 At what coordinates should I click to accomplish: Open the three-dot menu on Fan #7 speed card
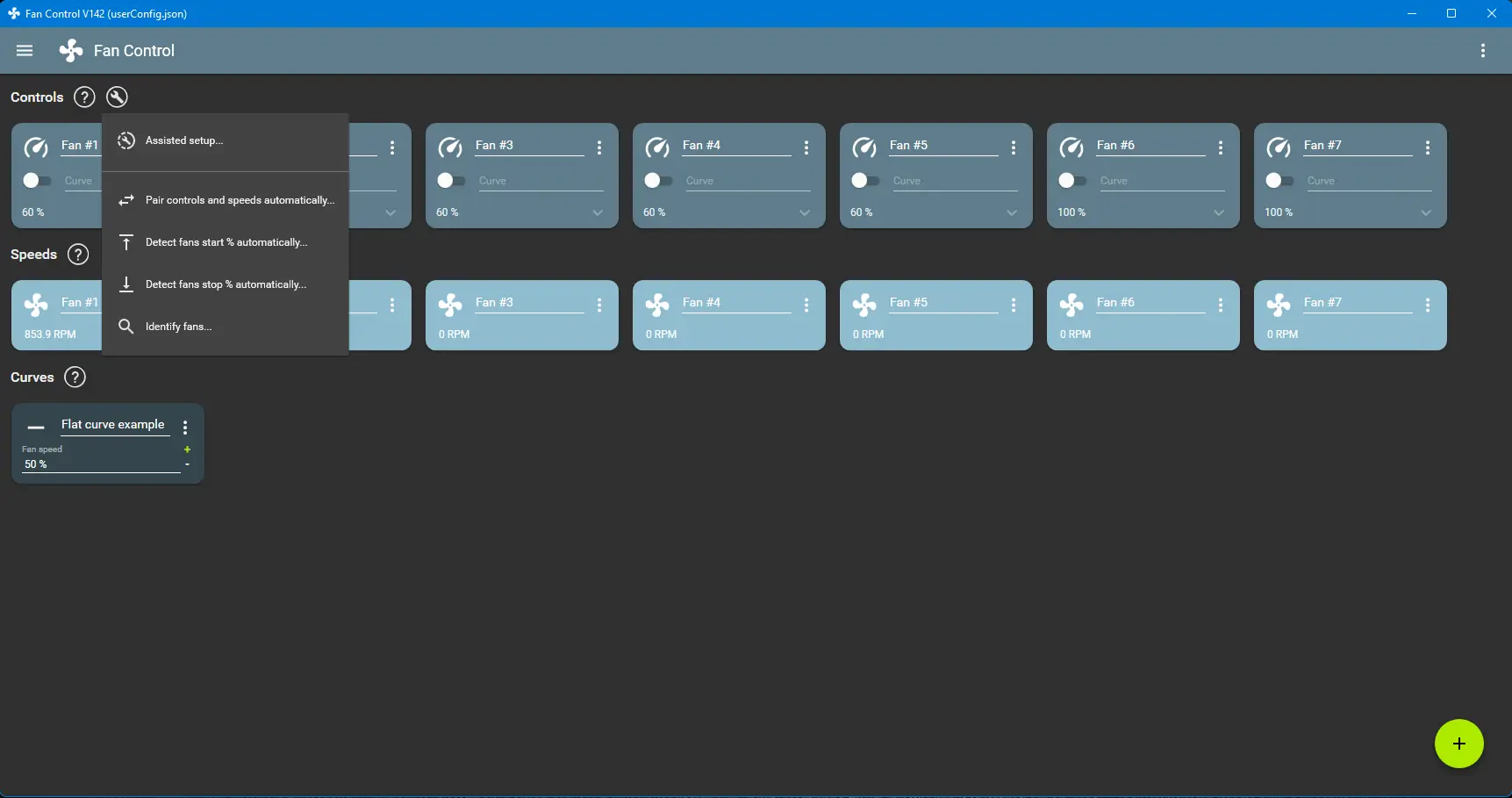pos(1428,305)
